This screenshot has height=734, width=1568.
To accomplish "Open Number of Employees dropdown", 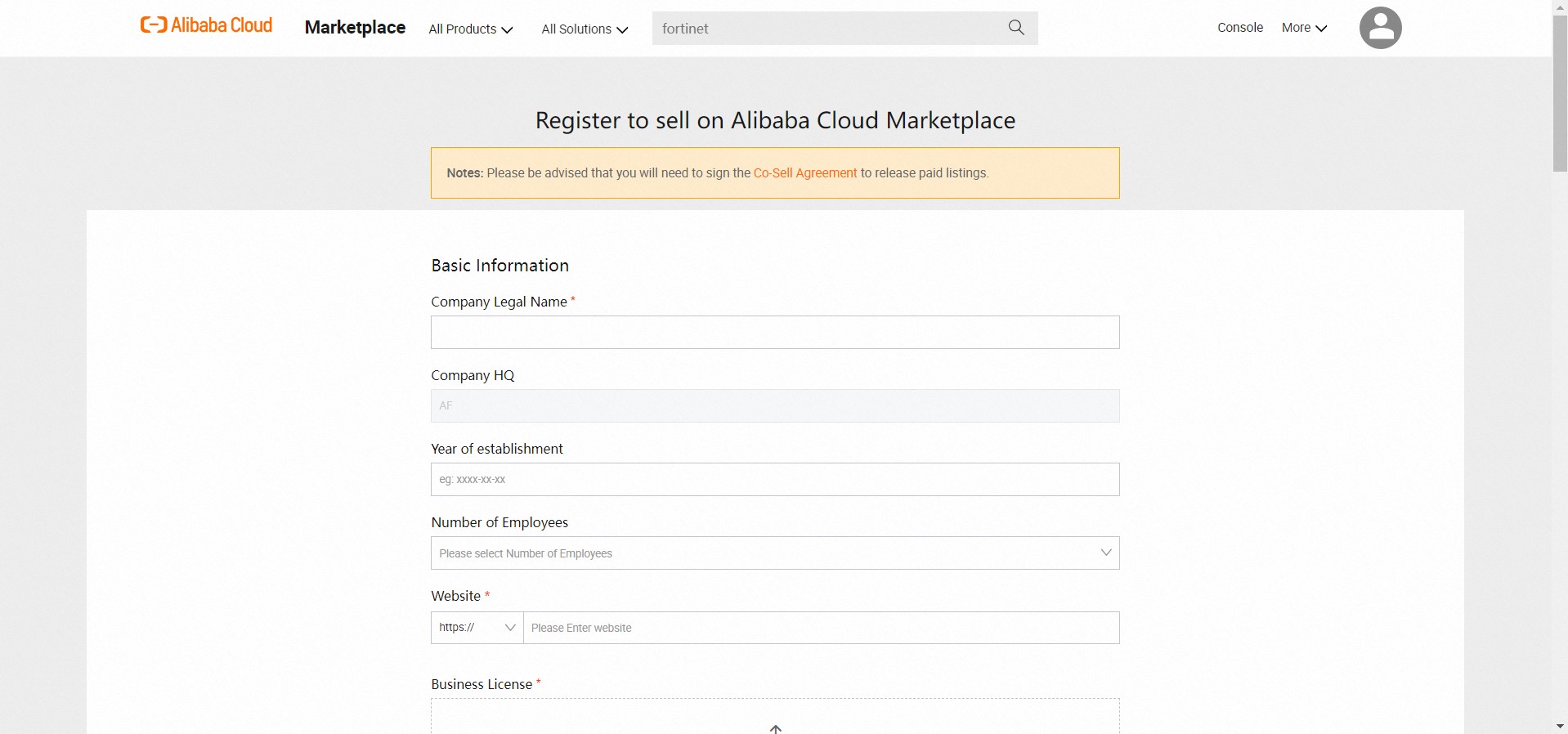I will click(x=774, y=553).
